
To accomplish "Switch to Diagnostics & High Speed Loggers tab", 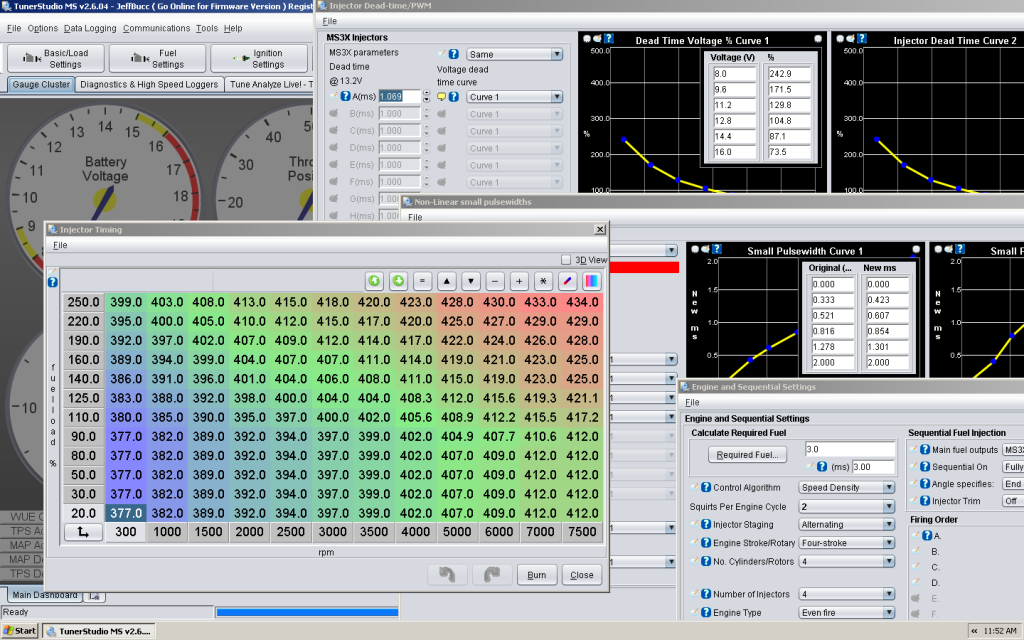I will (149, 85).
